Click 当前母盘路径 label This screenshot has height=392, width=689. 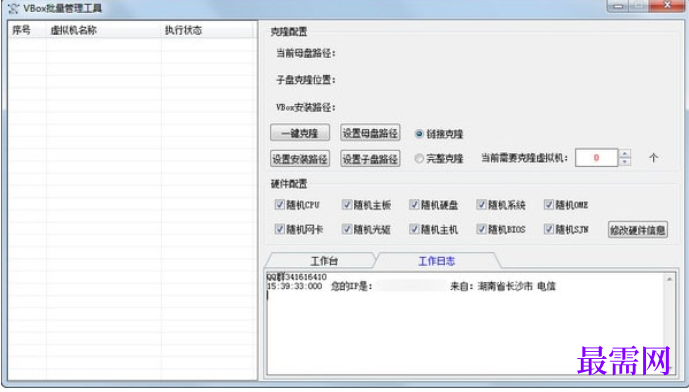(x=306, y=54)
